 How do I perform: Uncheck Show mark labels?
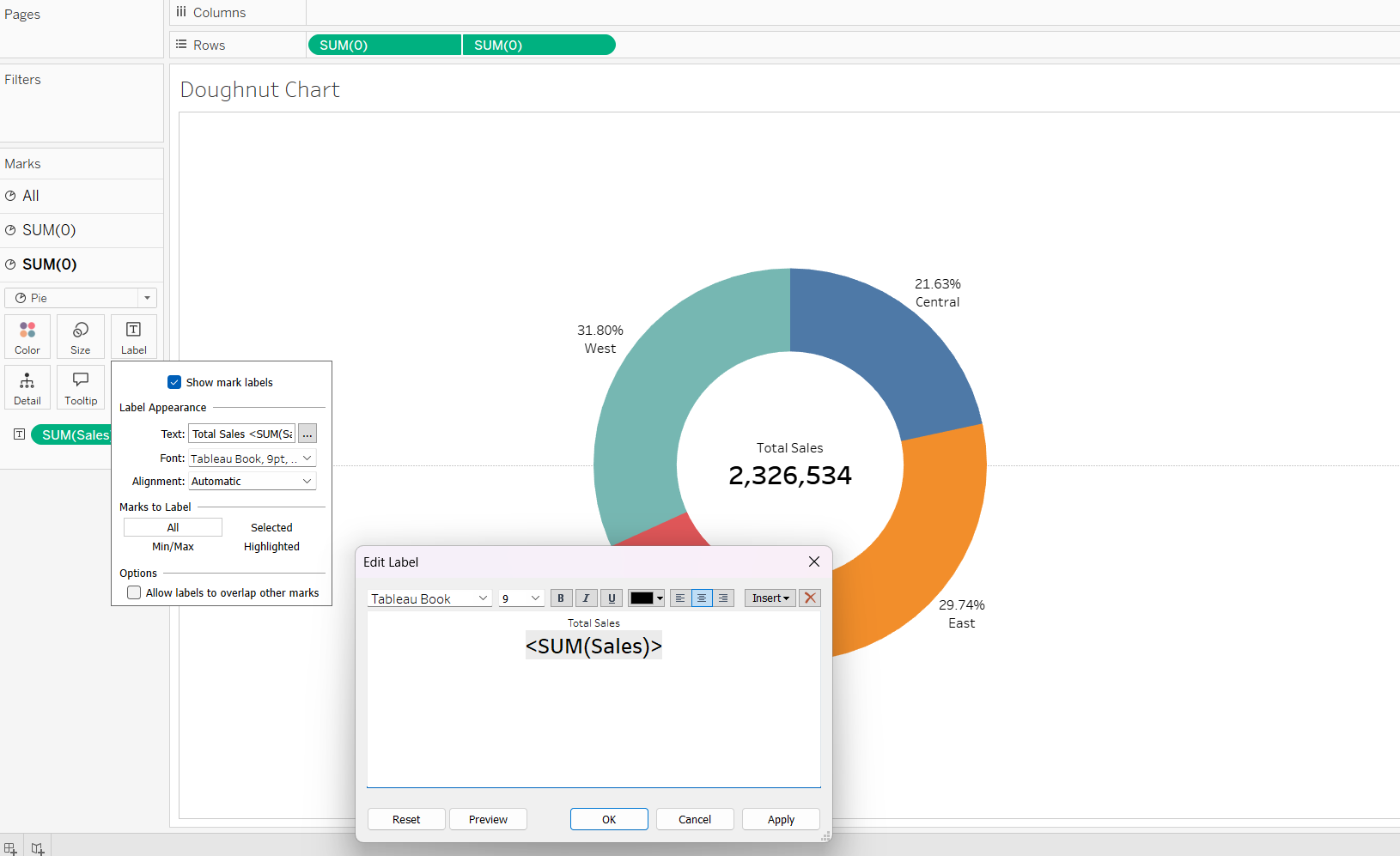point(174,383)
